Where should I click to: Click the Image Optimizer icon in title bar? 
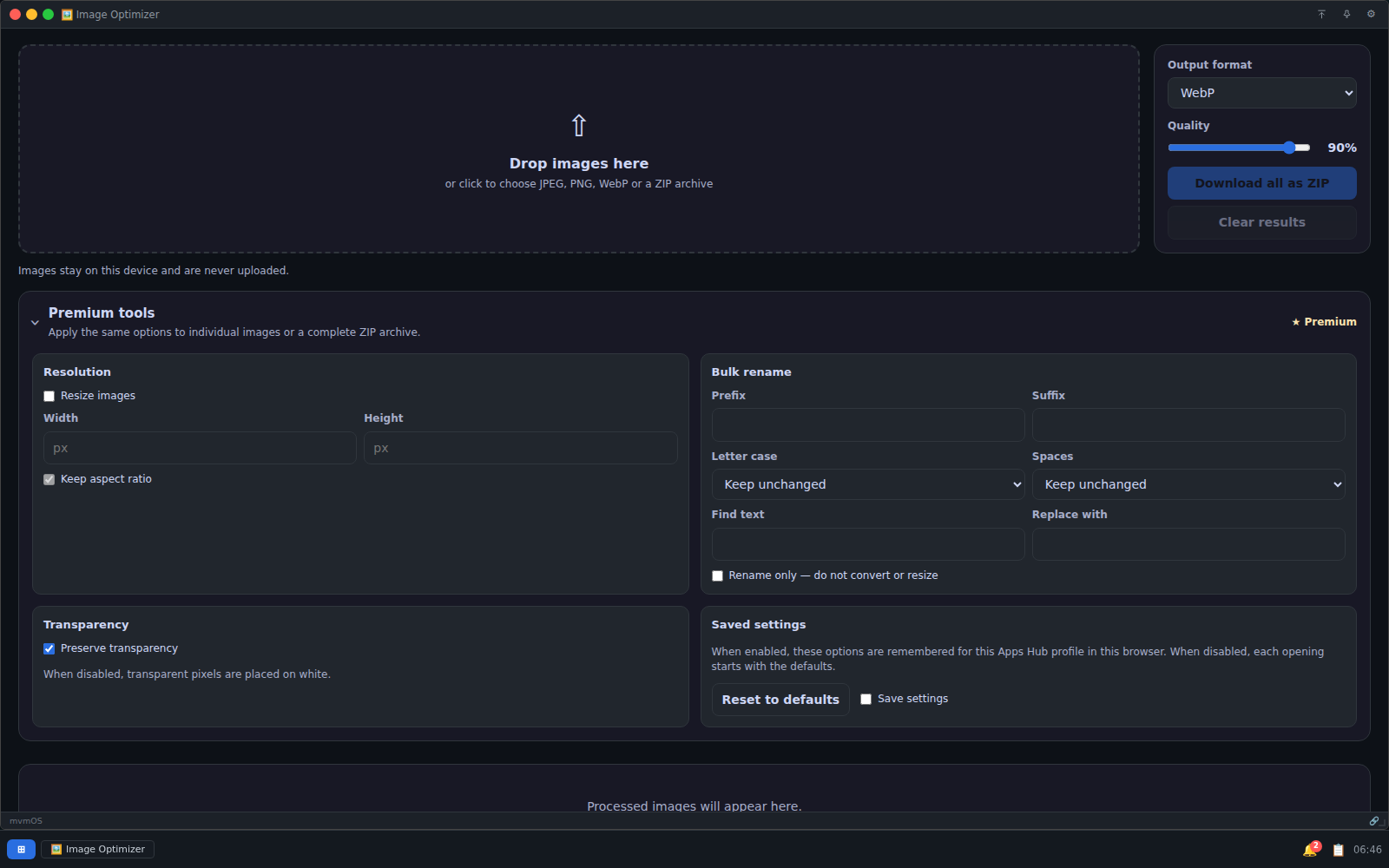click(67, 14)
